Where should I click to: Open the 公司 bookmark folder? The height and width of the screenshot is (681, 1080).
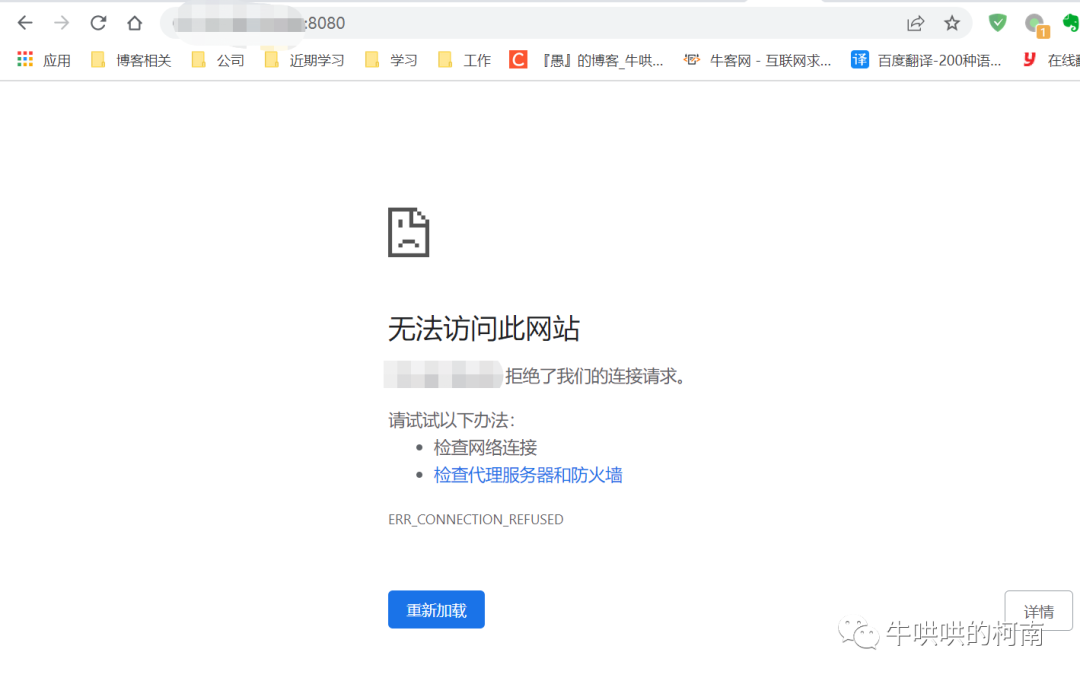[218, 60]
